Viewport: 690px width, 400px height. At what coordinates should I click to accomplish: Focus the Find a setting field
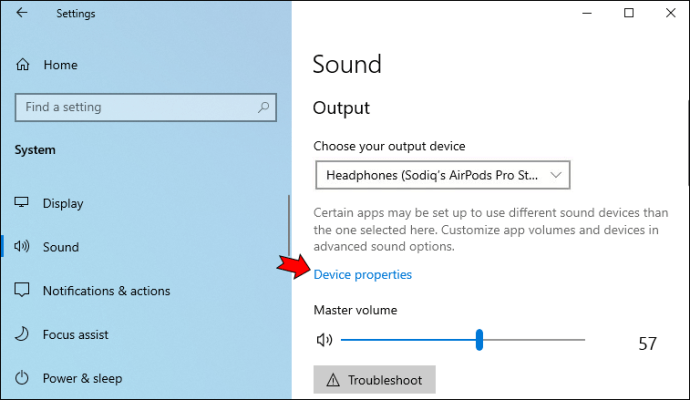(x=146, y=107)
